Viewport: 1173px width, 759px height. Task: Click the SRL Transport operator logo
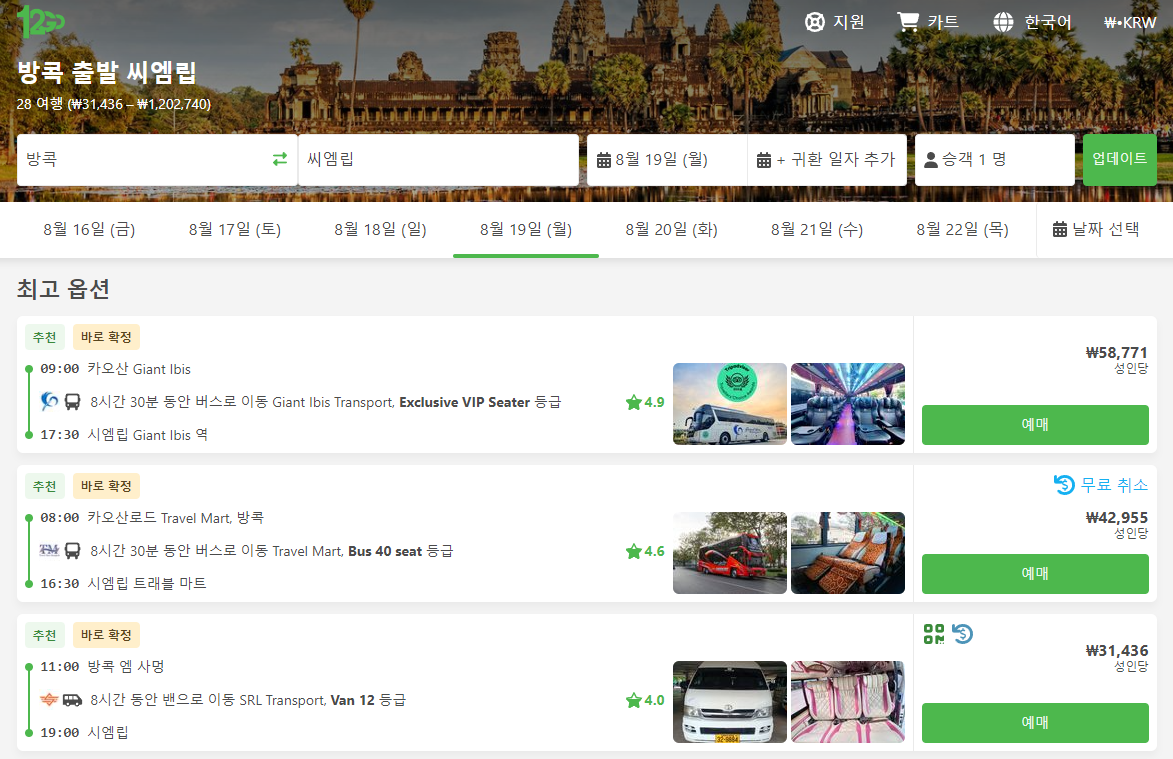click(49, 699)
